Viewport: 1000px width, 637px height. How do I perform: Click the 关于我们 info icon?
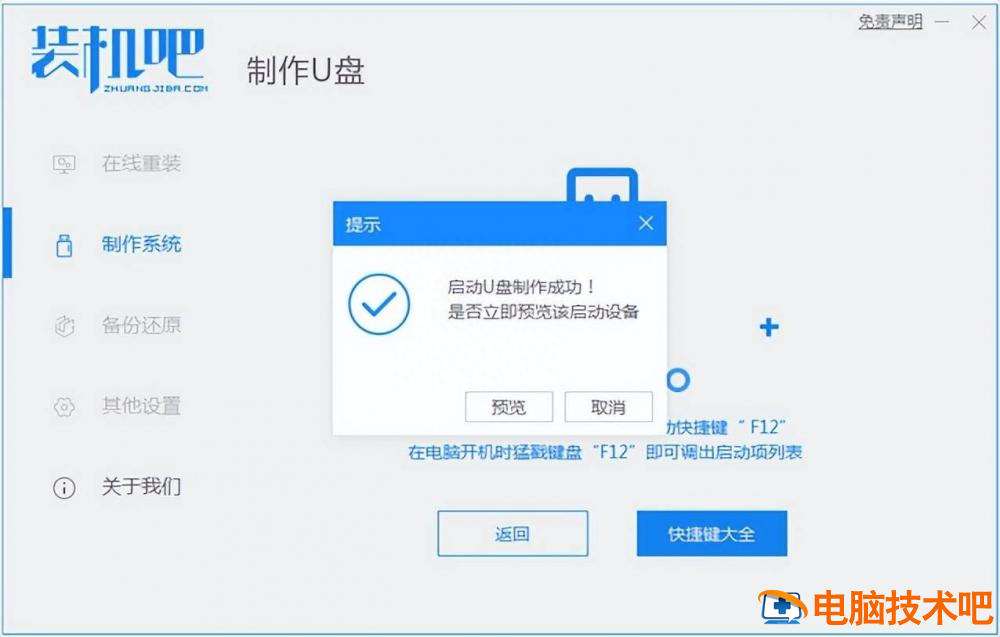coord(64,488)
